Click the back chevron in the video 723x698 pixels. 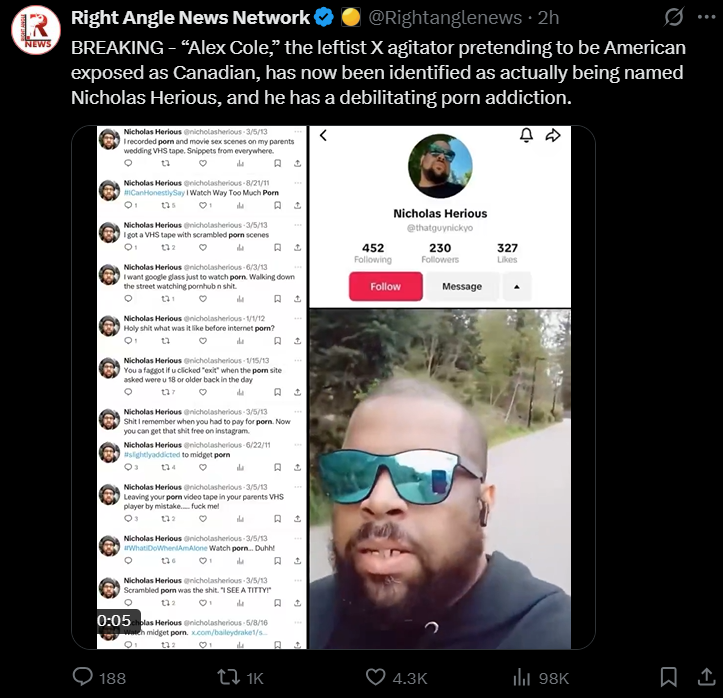323,135
